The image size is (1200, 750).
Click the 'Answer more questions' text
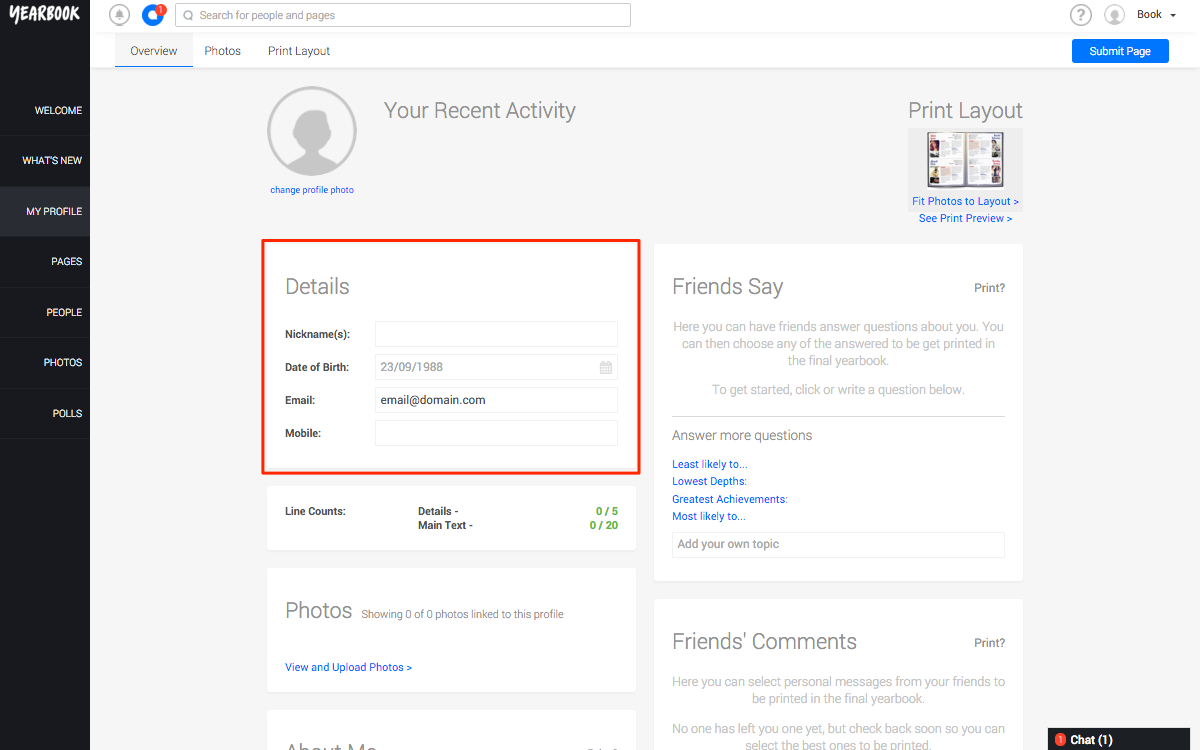point(742,435)
